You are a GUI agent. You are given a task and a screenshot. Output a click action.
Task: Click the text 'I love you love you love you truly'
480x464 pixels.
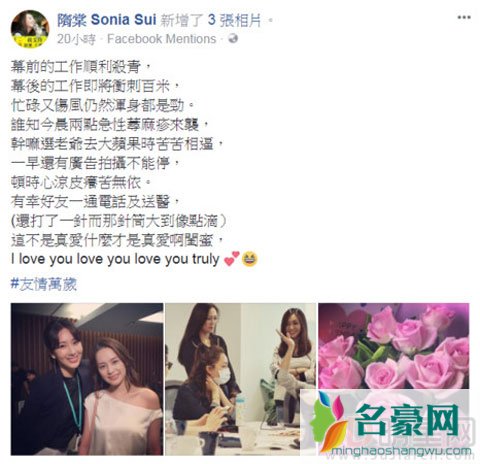[115, 259]
